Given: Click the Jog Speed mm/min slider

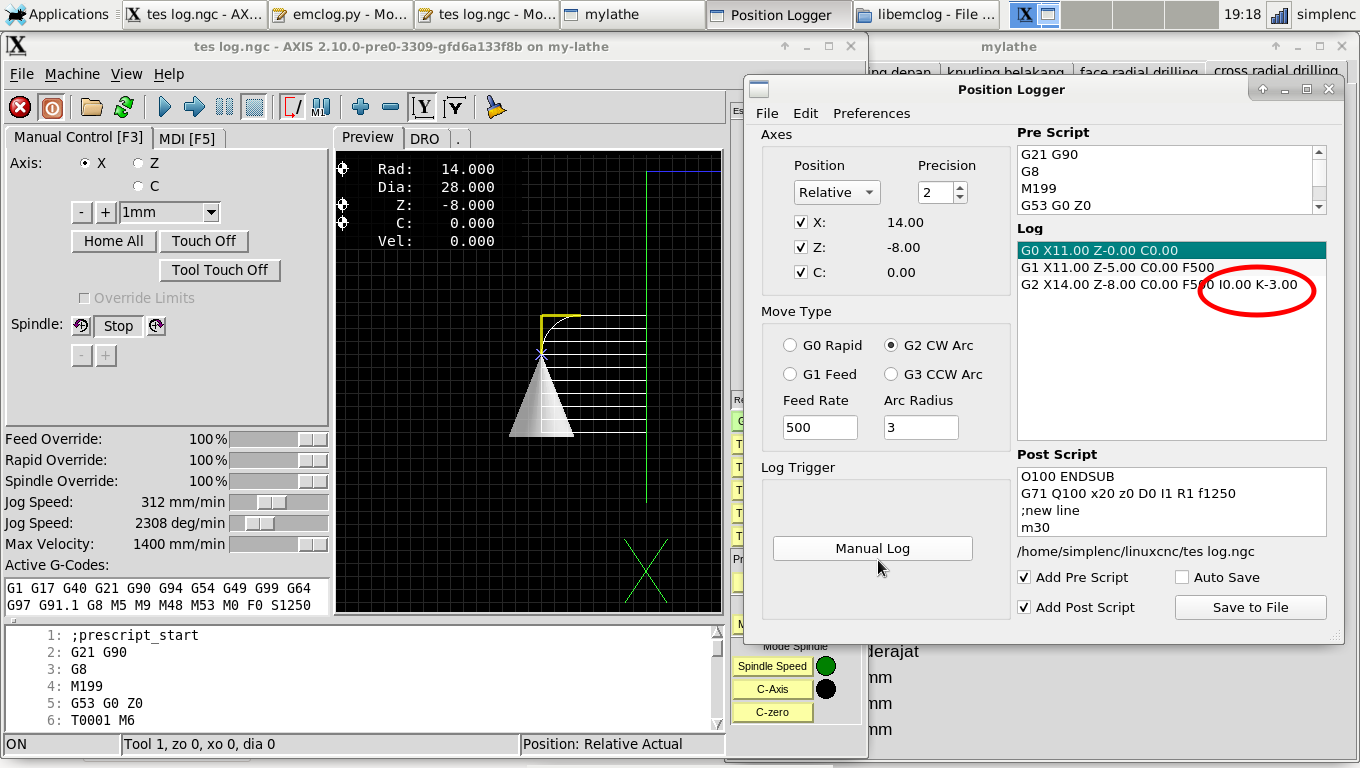Looking at the screenshot, I should [x=278, y=502].
